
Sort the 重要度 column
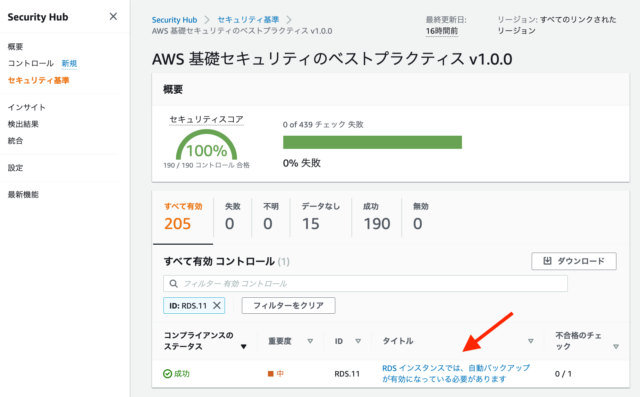click(310, 341)
